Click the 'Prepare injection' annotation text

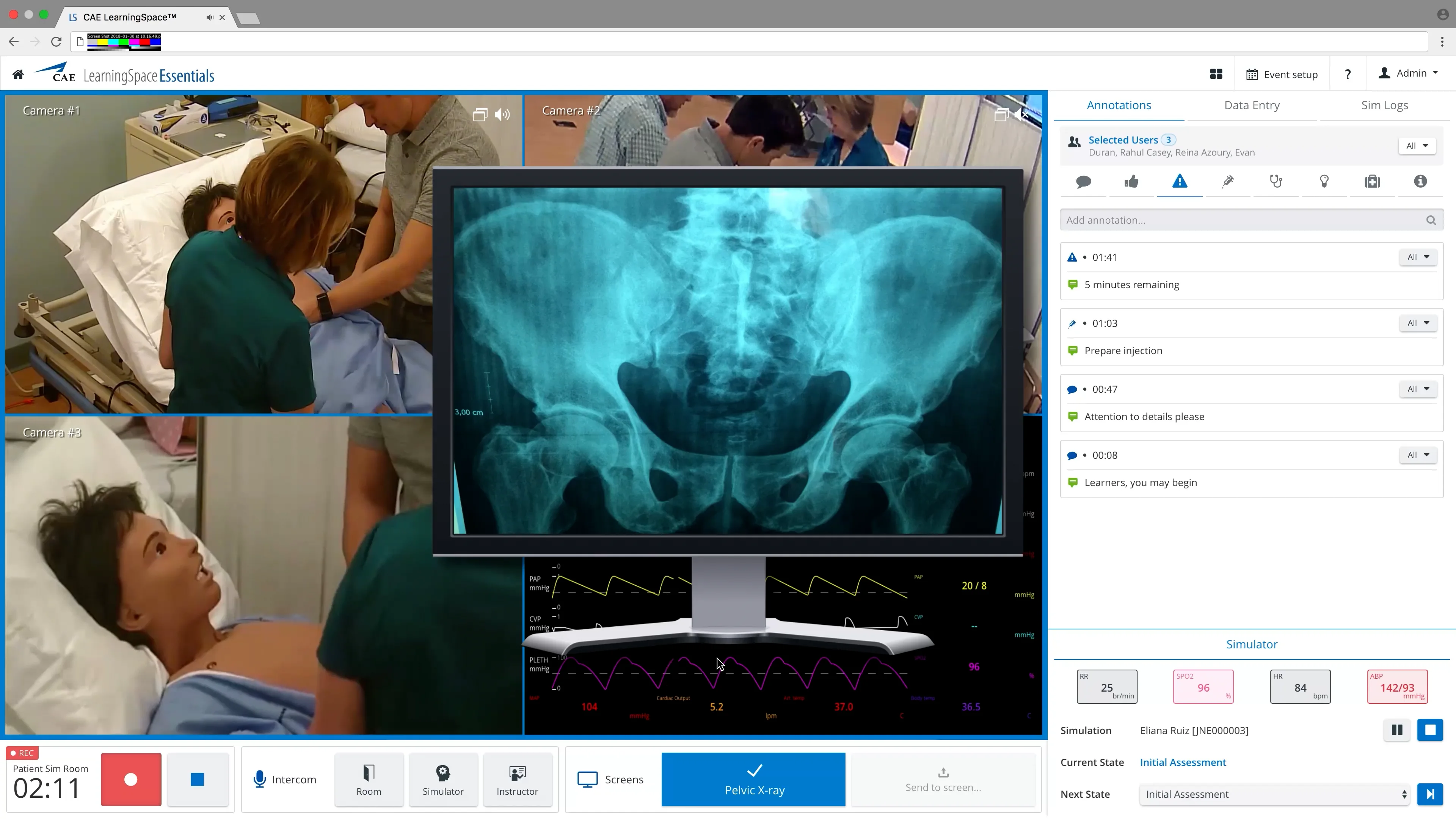click(1123, 351)
